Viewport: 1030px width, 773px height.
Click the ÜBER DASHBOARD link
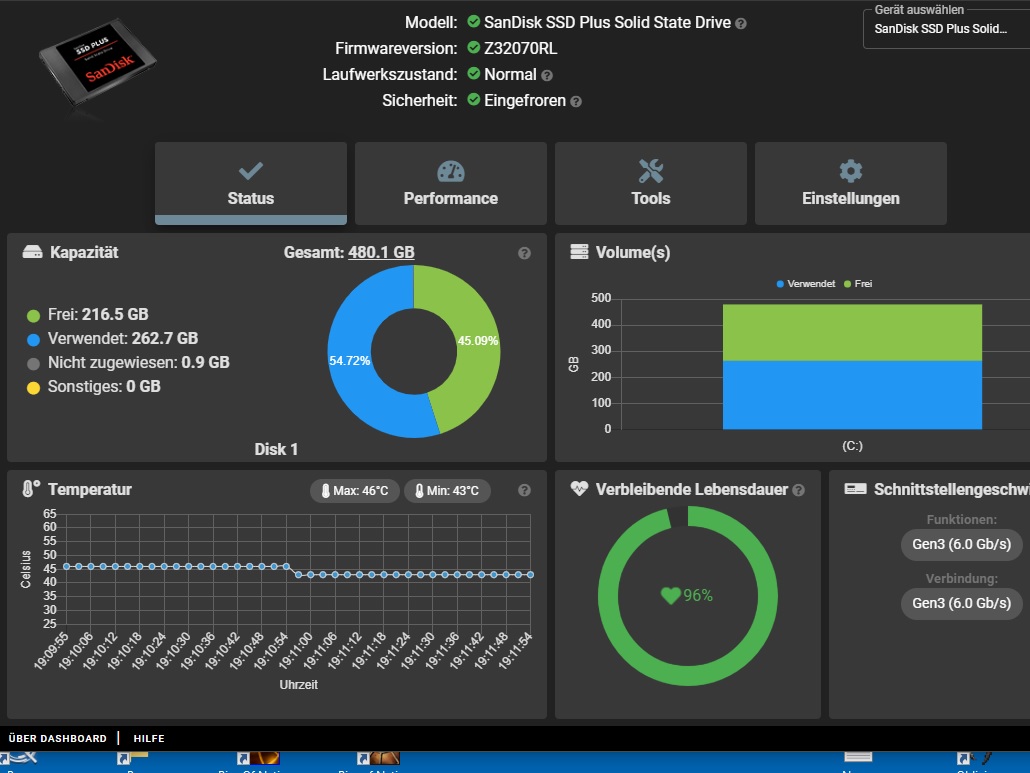57,739
